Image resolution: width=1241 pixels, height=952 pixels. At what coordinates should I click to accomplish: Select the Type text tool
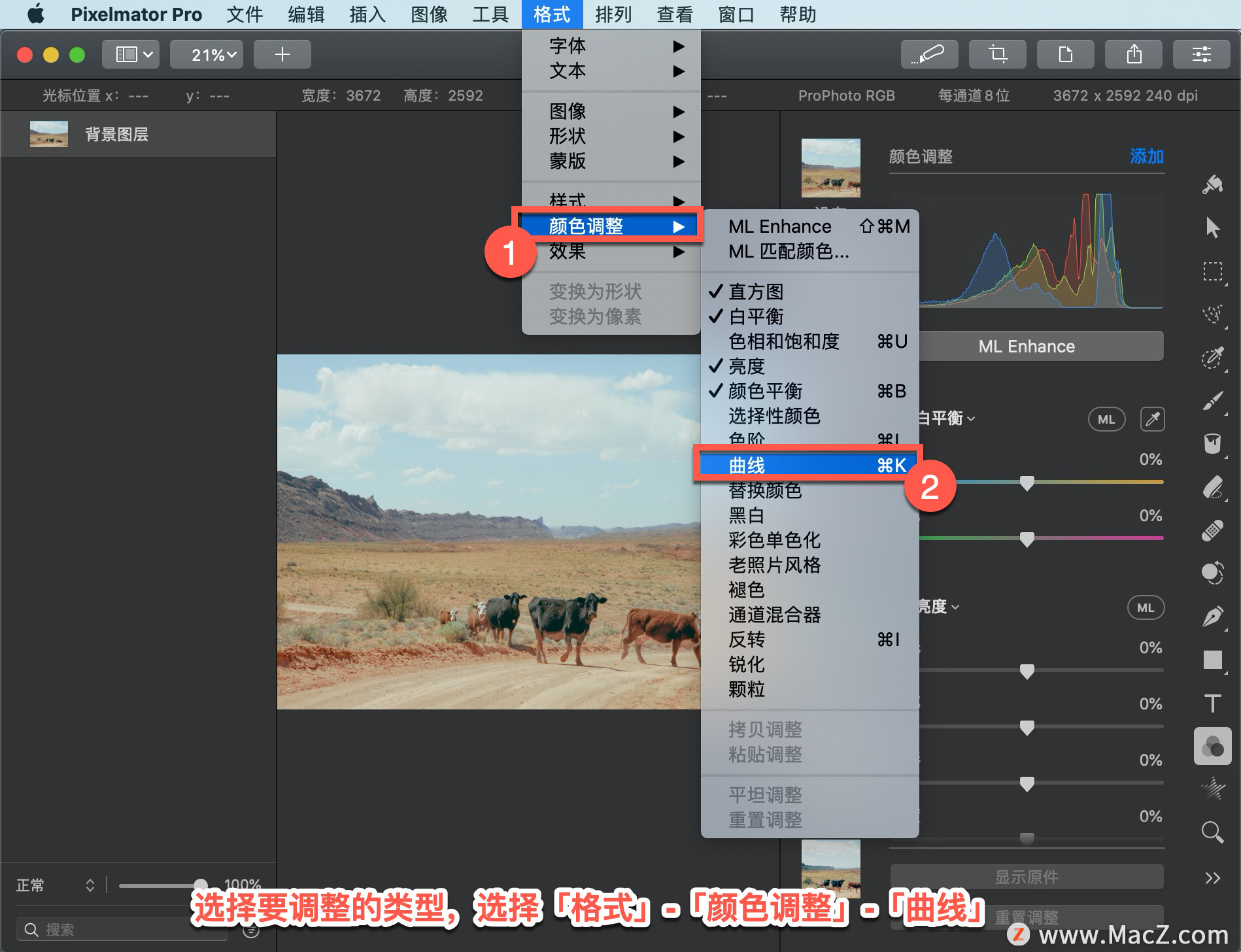coord(1213,704)
